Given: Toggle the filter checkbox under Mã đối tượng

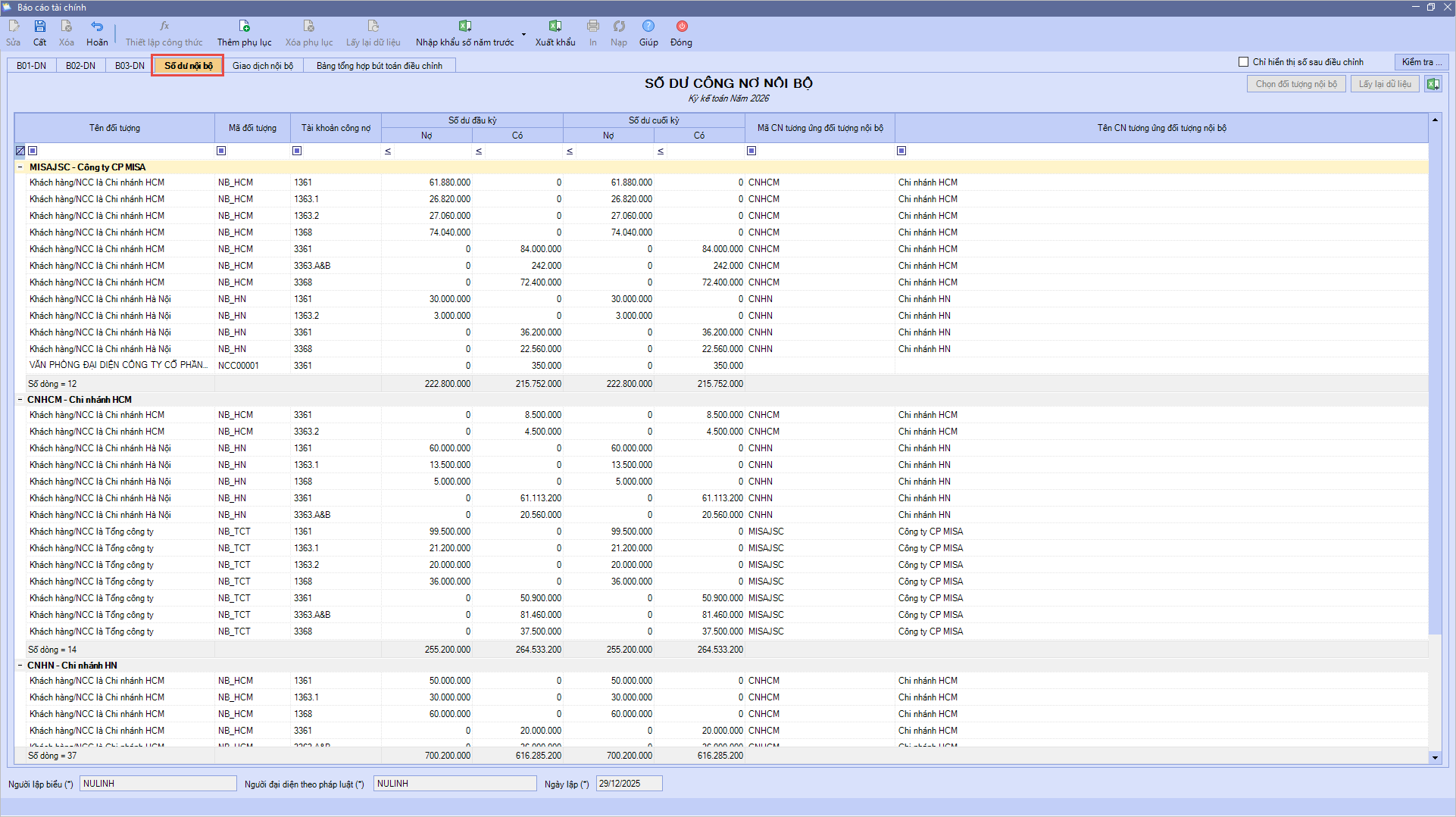Looking at the screenshot, I should 221,151.
